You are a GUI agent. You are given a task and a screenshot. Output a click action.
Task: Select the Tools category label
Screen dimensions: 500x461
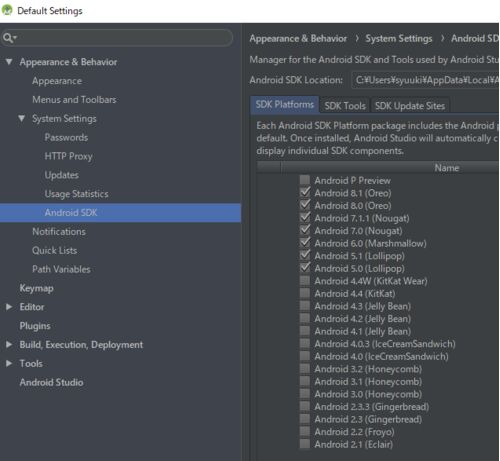(31, 363)
